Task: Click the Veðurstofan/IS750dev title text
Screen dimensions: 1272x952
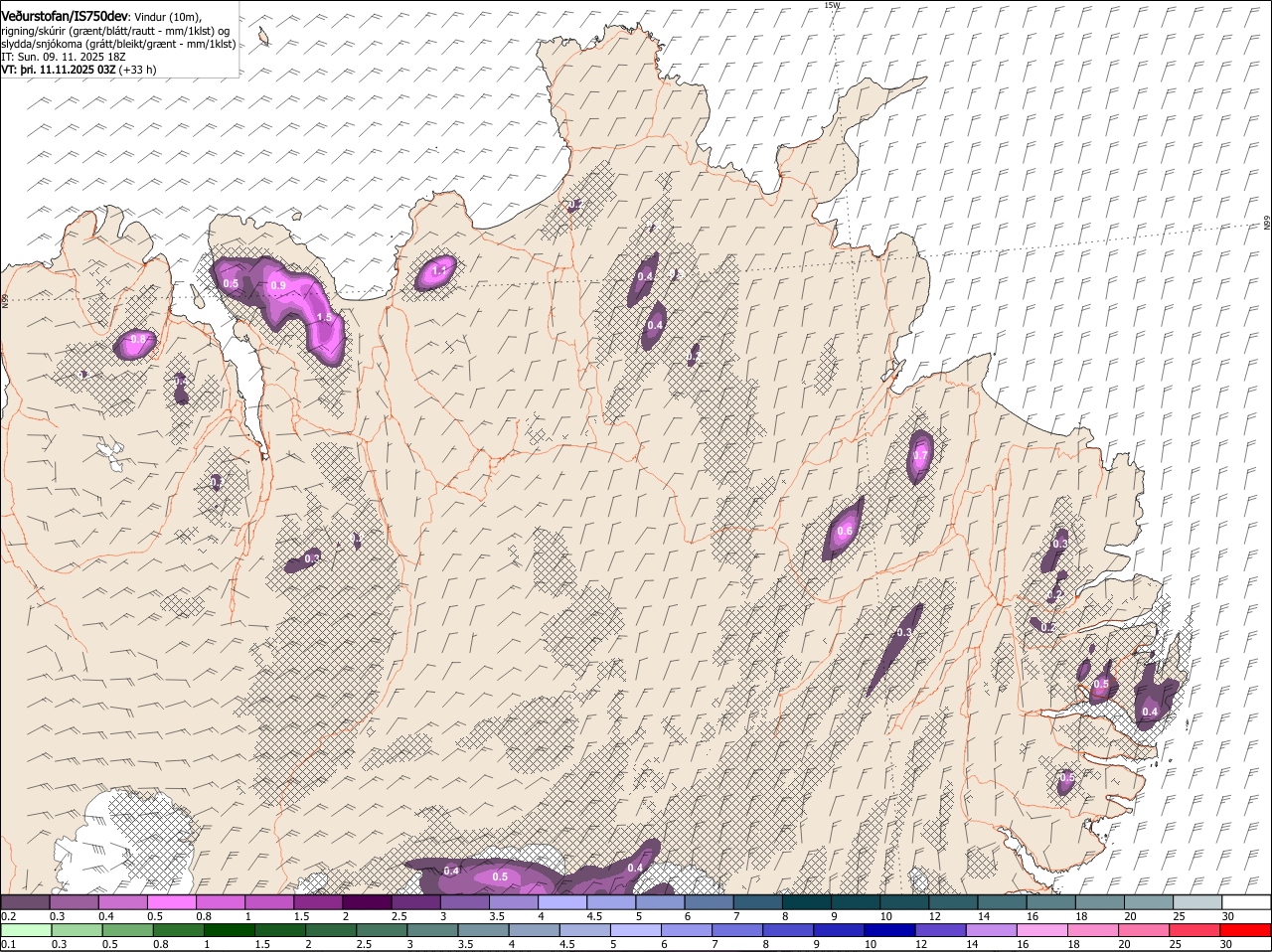Action: click(65, 16)
